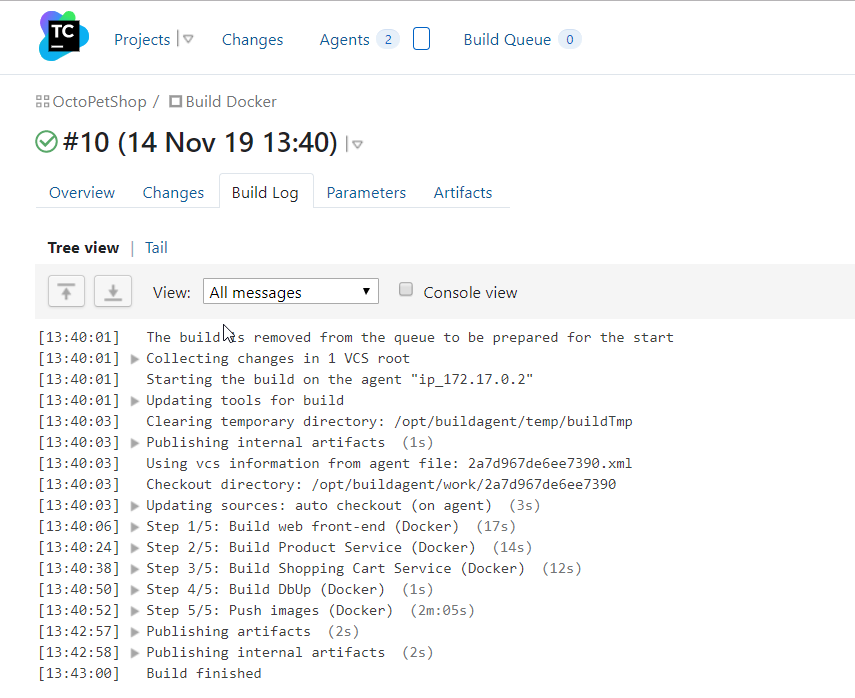This screenshot has width=855, height=698.
Task: Open the Projects dropdown arrow
Action: pos(188,39)
